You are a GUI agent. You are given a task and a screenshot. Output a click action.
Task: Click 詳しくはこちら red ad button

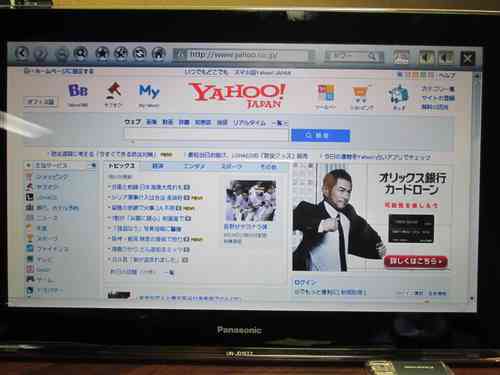click(415, 261)
